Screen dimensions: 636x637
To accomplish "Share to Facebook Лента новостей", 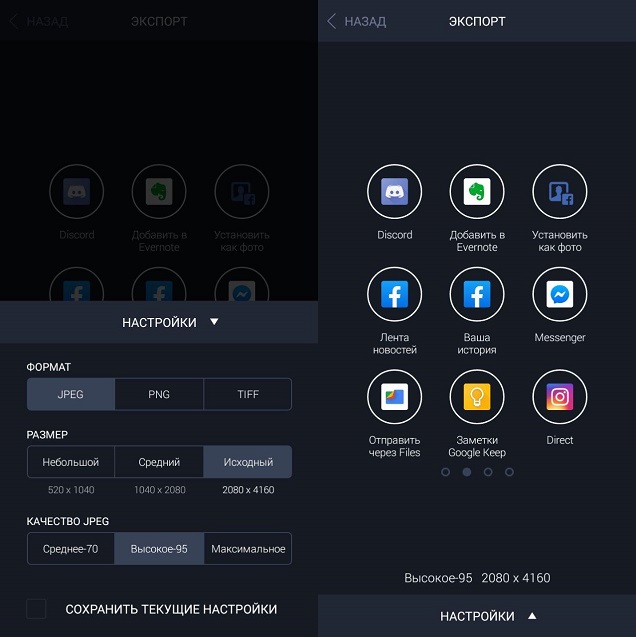I will (394, 294).
